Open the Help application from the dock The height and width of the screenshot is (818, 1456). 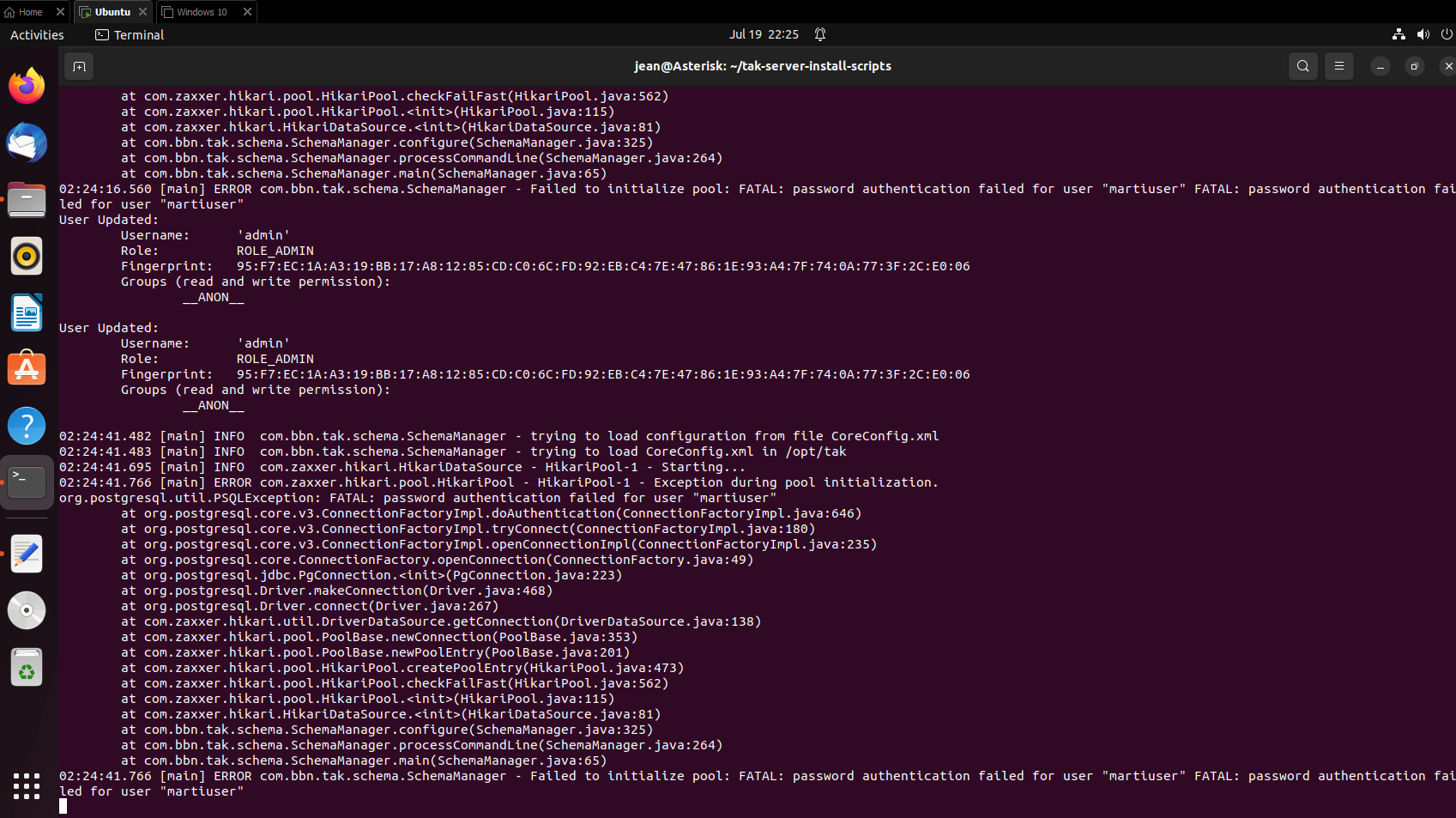[x=27, y=425]
